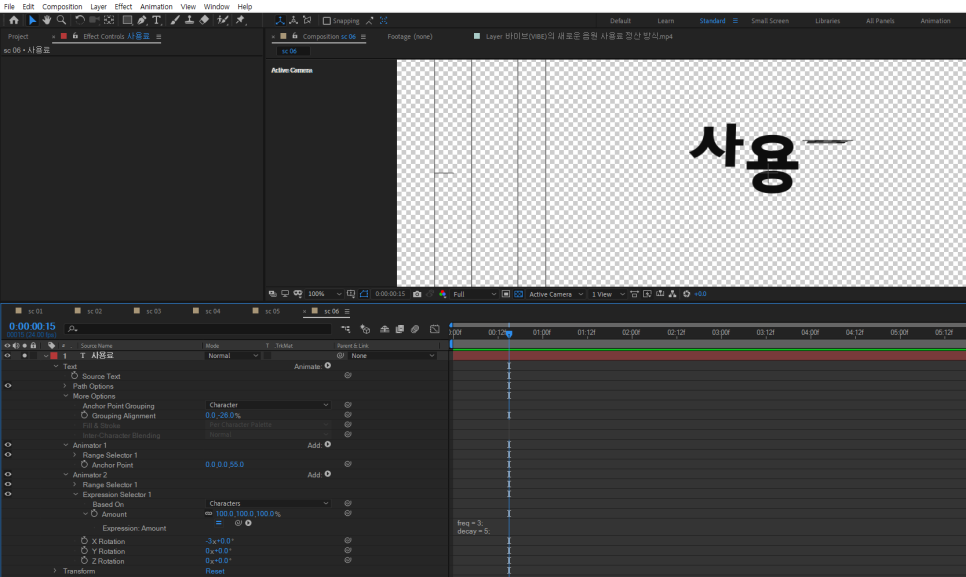This screenshot has width=966, height=577.
Task: Open the Parent None dropdown
Action: point(393,356)
